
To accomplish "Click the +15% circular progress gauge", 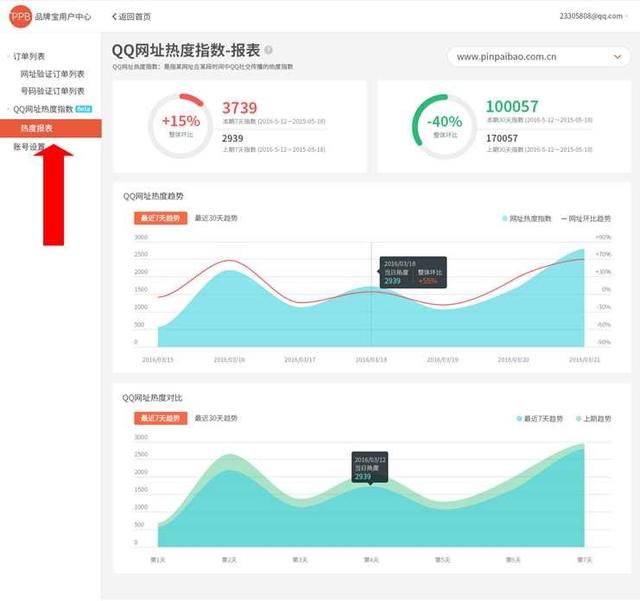I will click(x=180, y=126).
